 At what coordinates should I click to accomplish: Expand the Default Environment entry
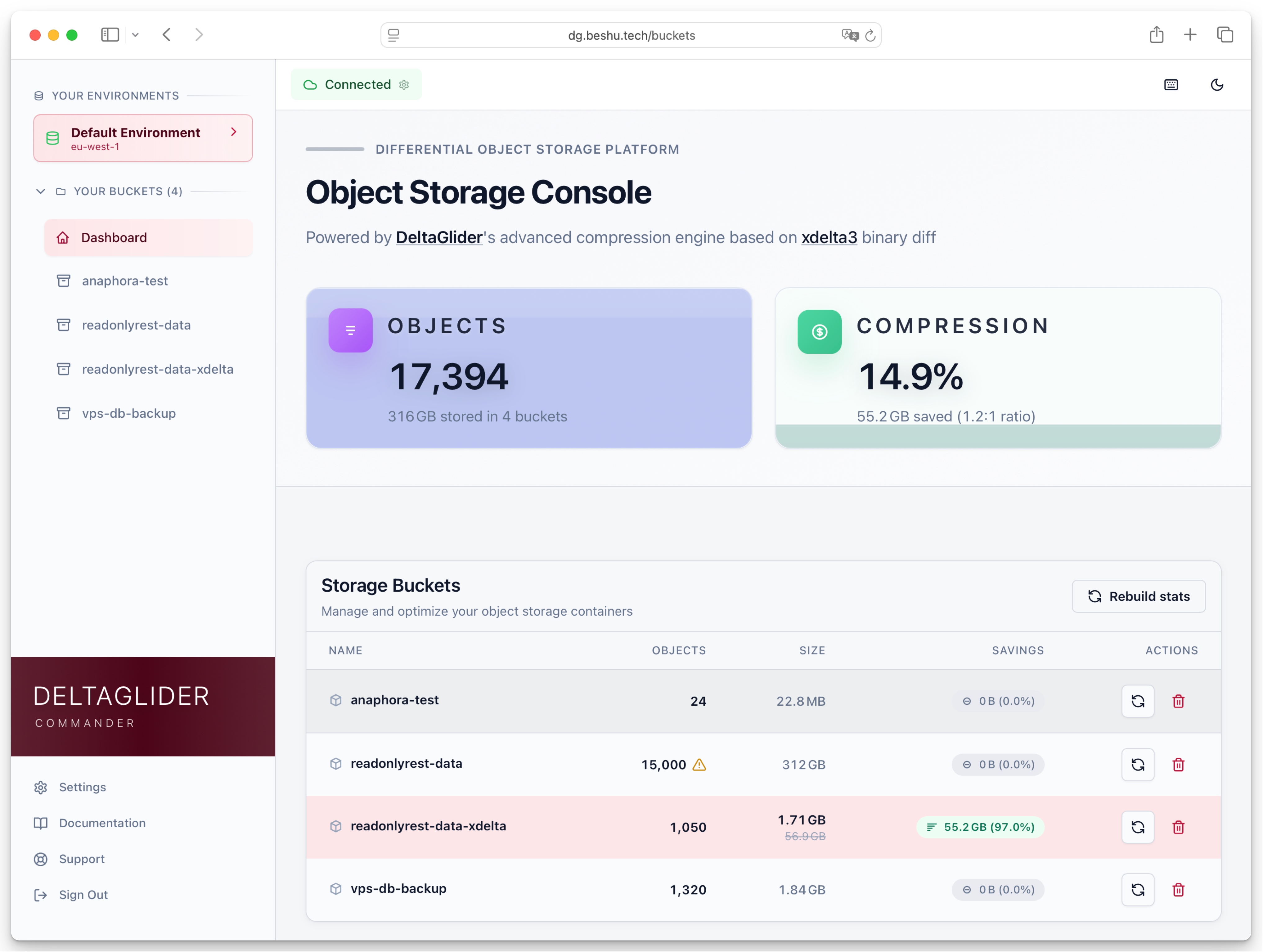pyautogui.click(x=233, y=132)
